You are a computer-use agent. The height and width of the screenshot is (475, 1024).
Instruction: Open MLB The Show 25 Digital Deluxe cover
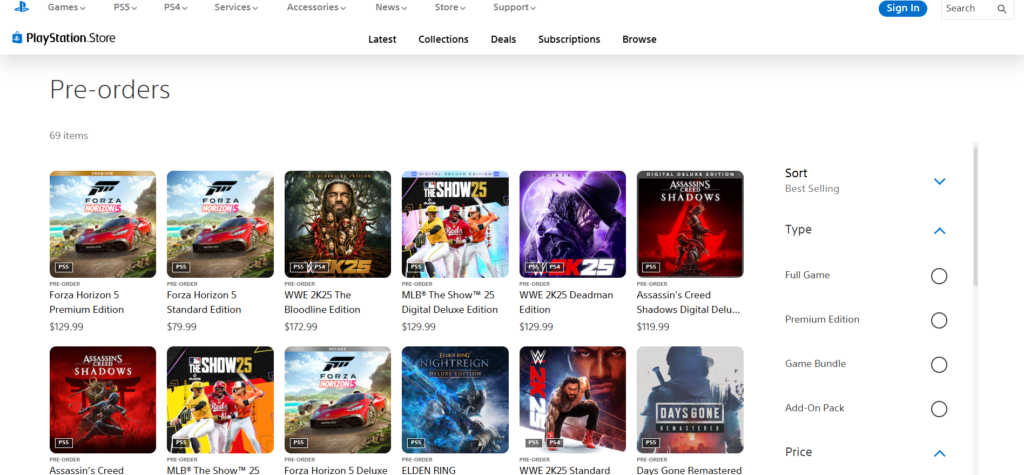455,224
